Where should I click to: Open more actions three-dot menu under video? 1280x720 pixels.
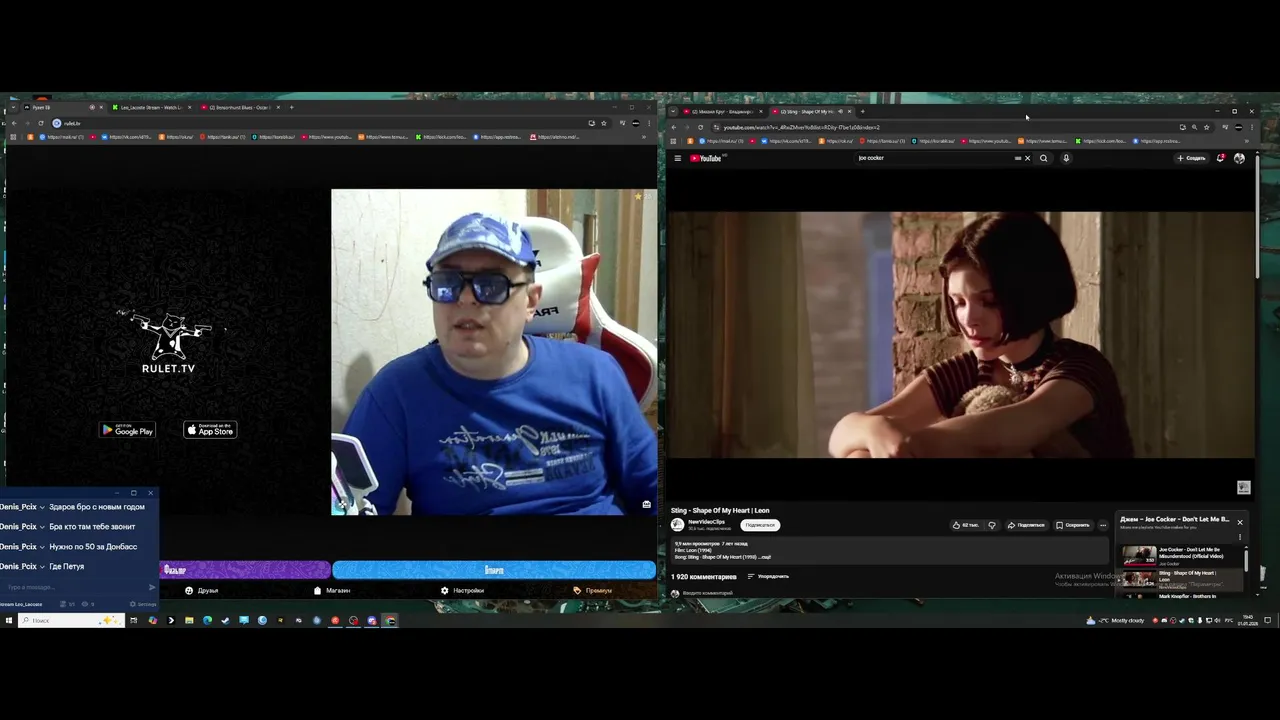coord(1103,525)
